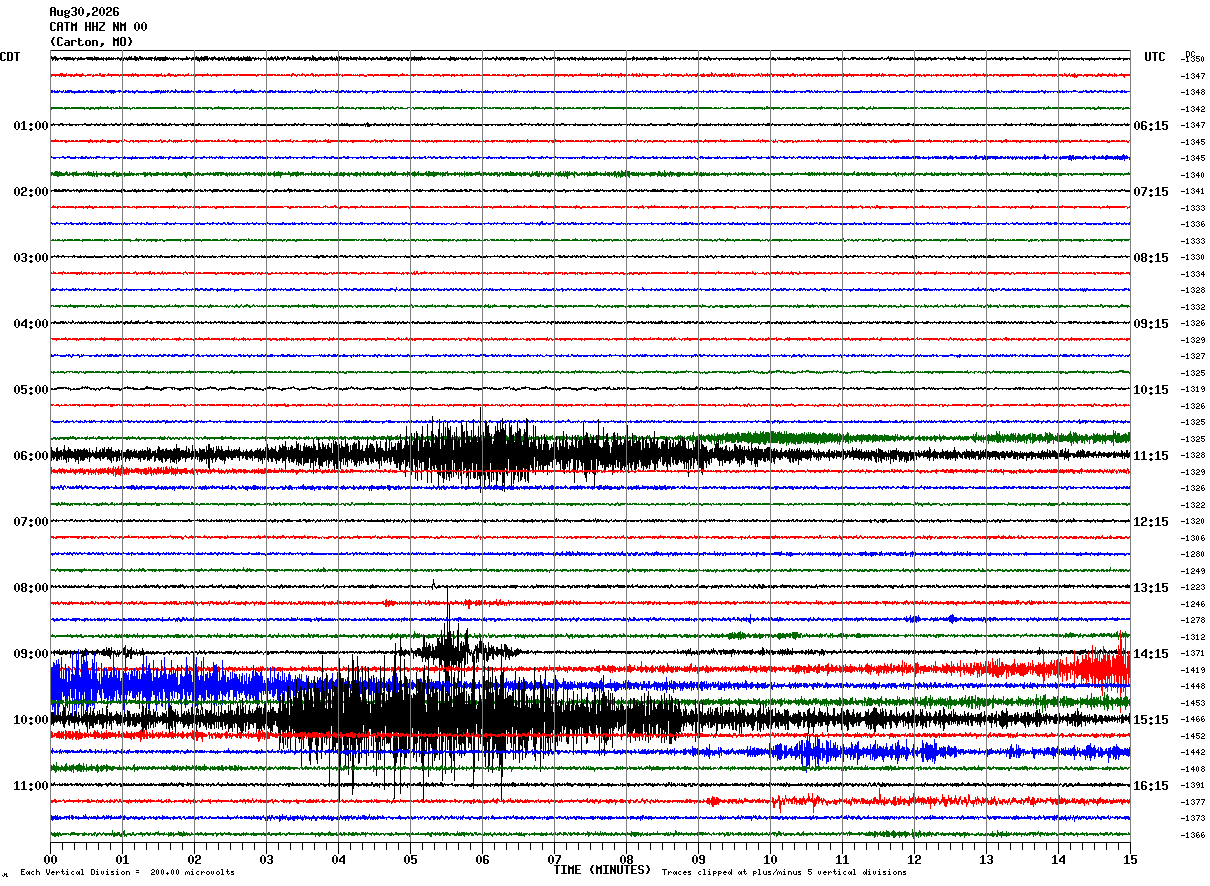The height and width of the screenshot is (886, 1210).
Task: Select the 15:15 UTC time label
Action: [x=1150, y=720]
